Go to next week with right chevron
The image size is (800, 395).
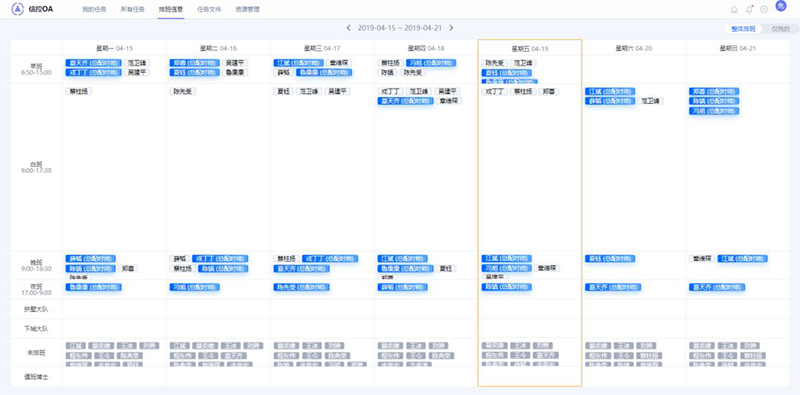coord(451,28)
